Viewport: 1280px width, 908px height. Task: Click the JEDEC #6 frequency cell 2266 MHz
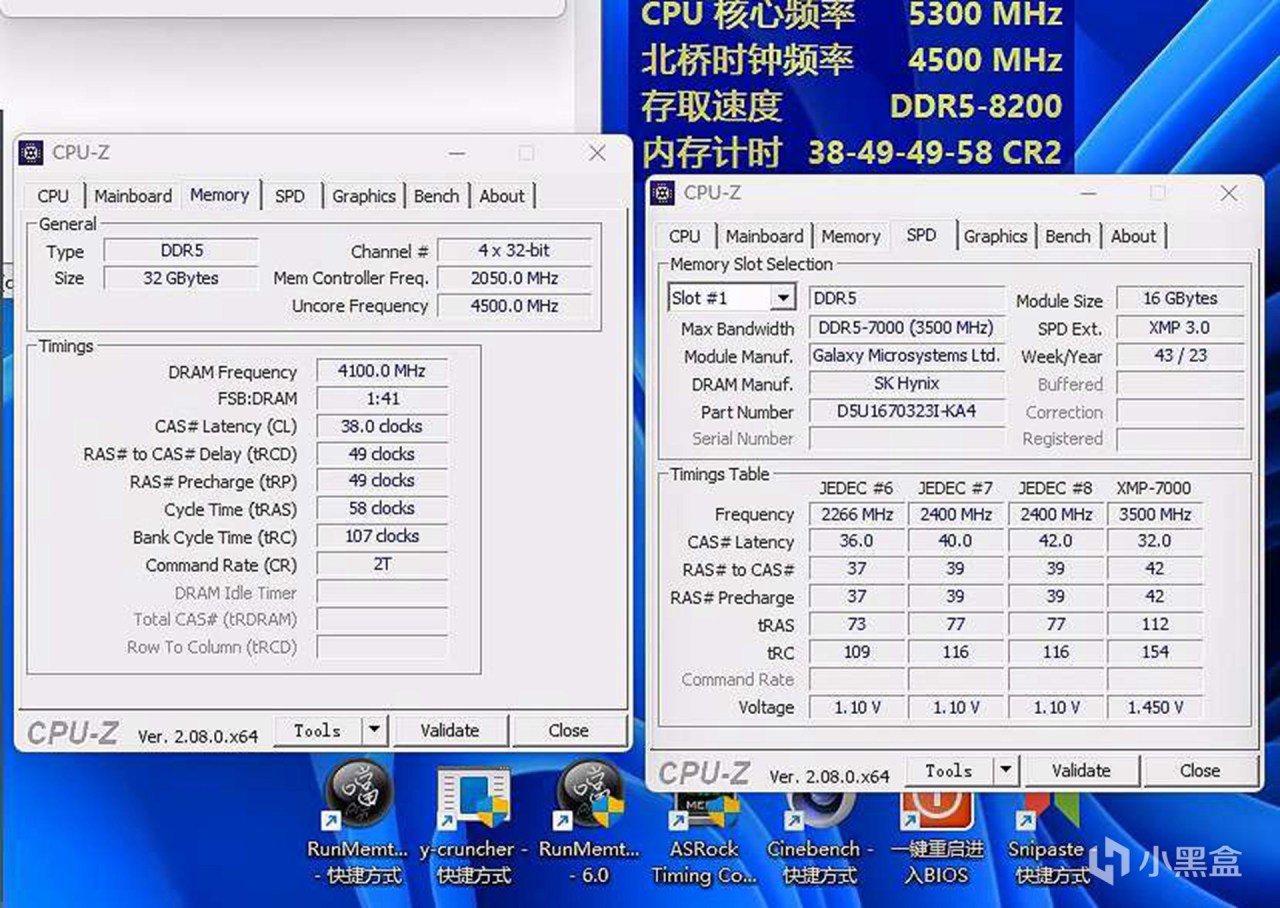855,514
